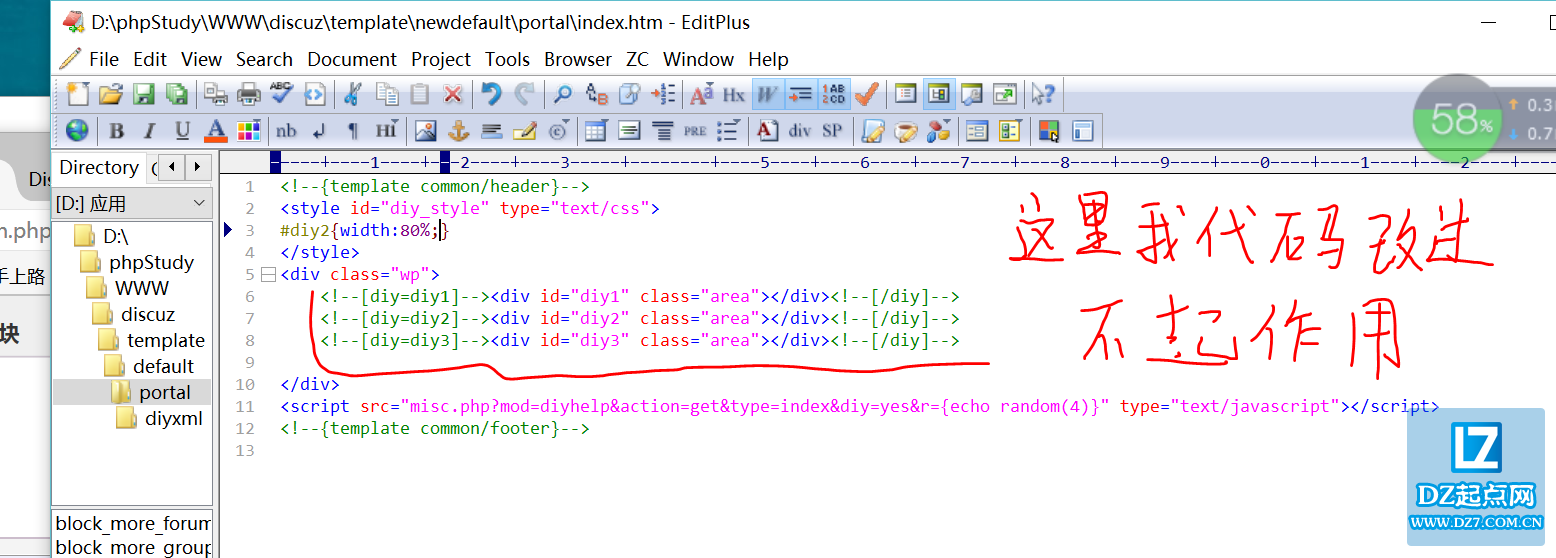Viewport: 1556px width, 558px height.
Task: Open the Hex viewer (Hx) icon
Action: click(x=734, y=94)
